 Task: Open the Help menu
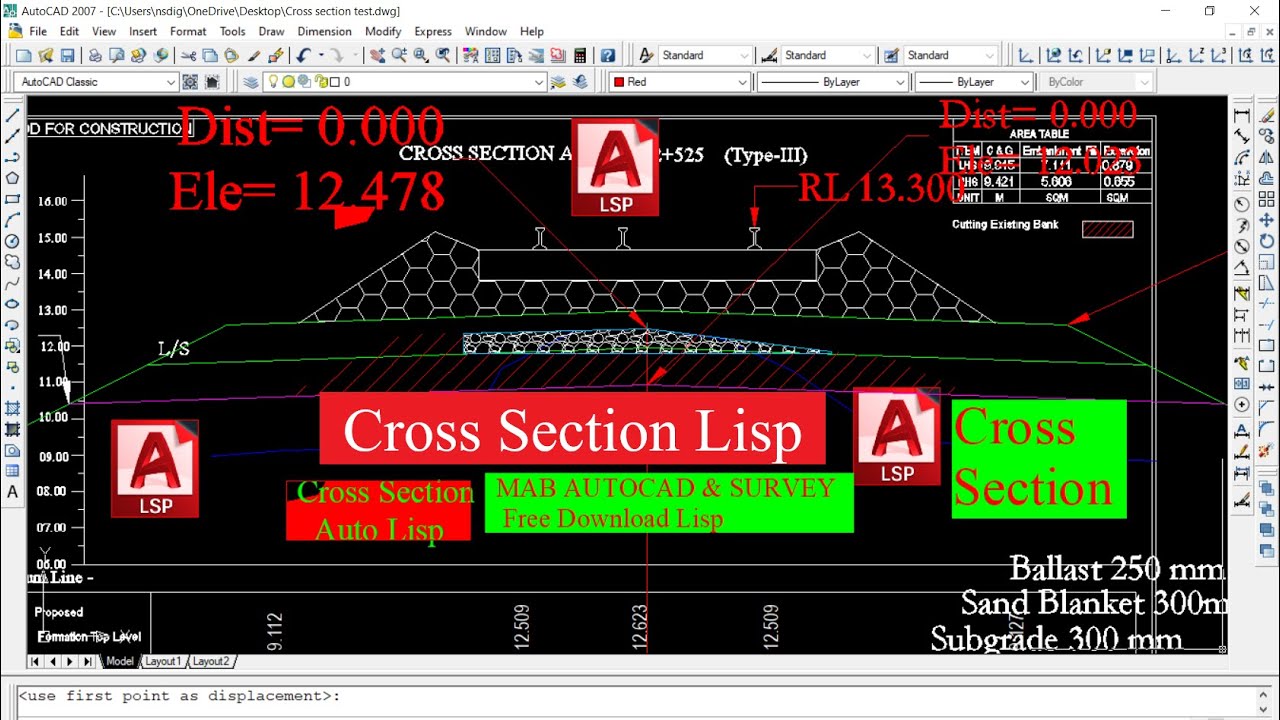click(x=532, y=32)
